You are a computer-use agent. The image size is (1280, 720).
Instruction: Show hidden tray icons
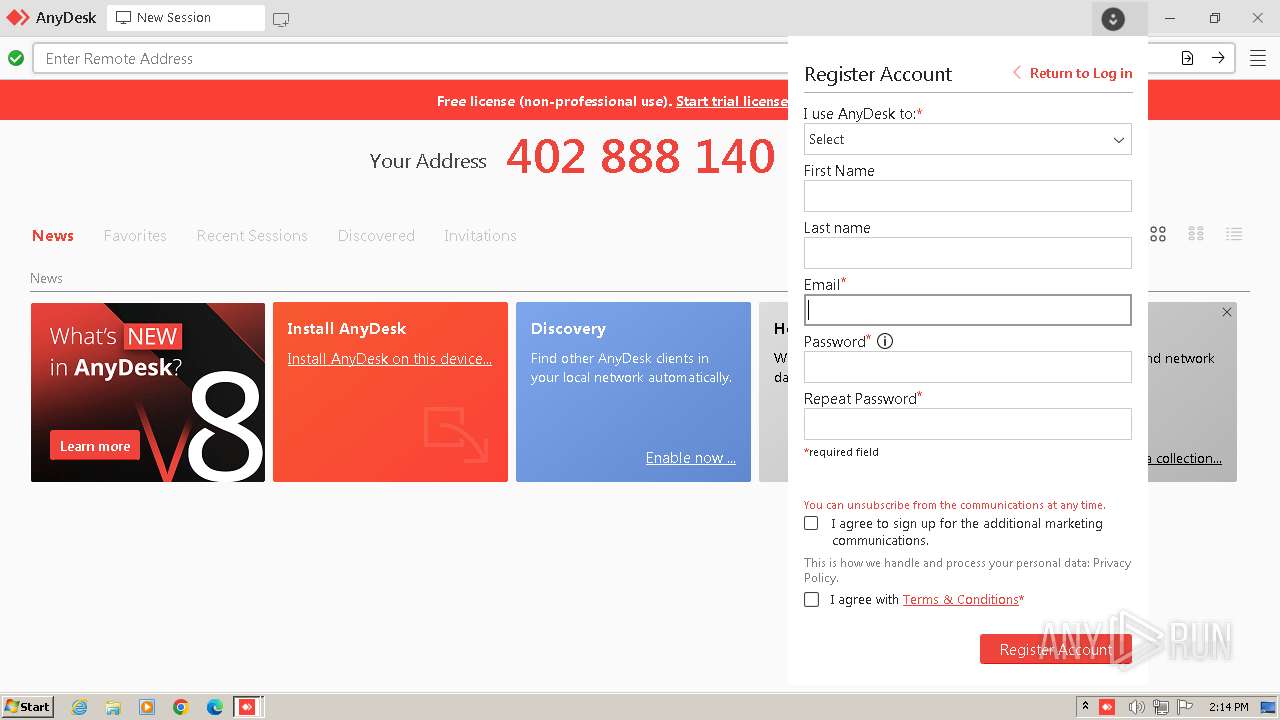[1085, 707]
